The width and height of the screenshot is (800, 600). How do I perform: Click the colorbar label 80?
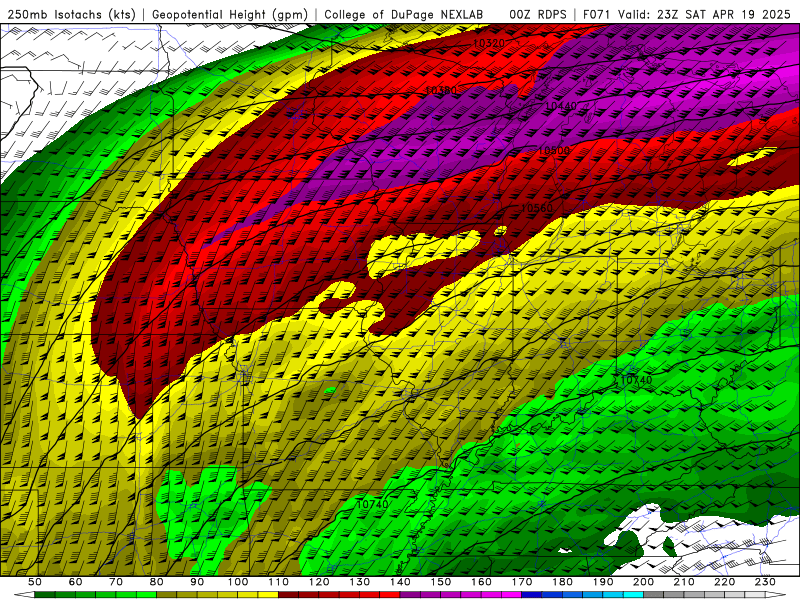(157, 582)
